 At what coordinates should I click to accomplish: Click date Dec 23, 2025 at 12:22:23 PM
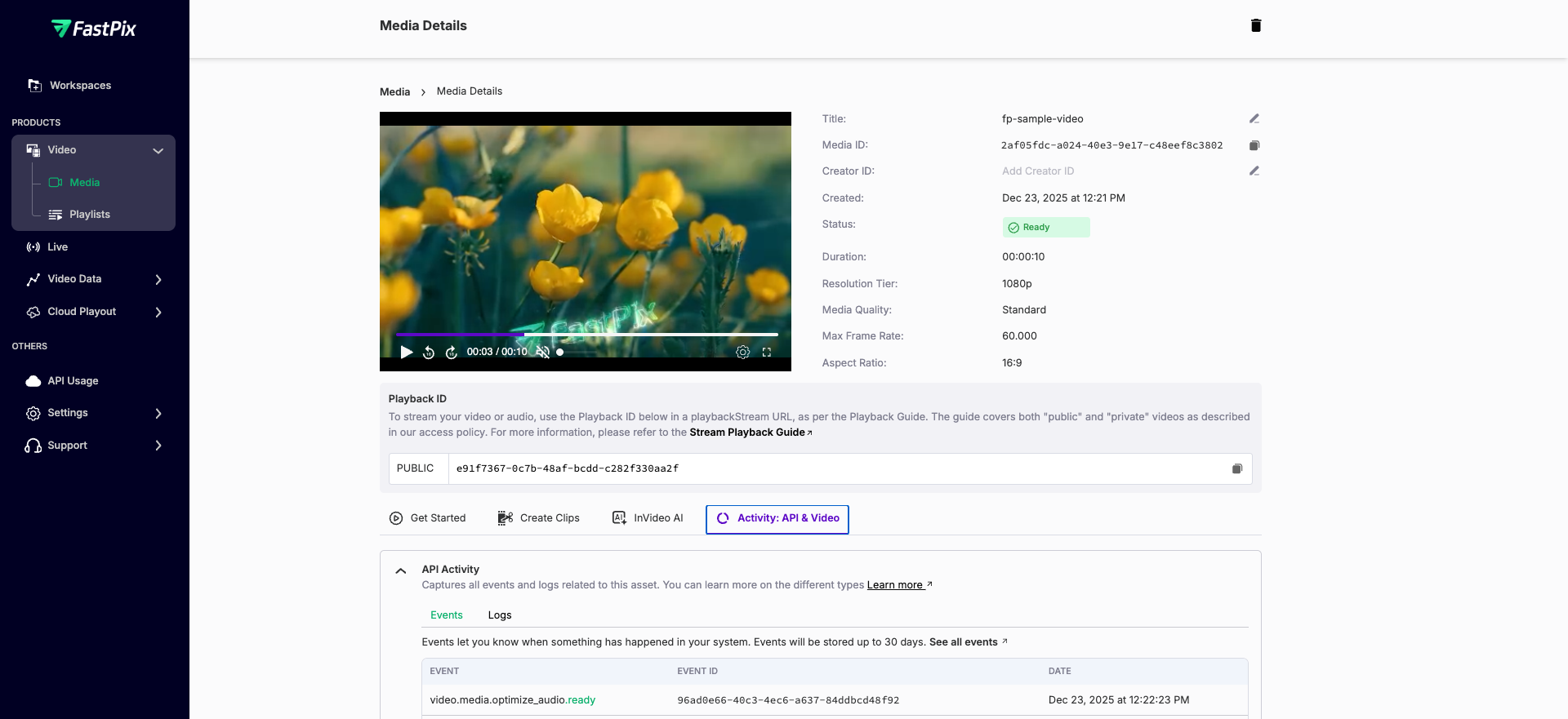pos(1119,700)
